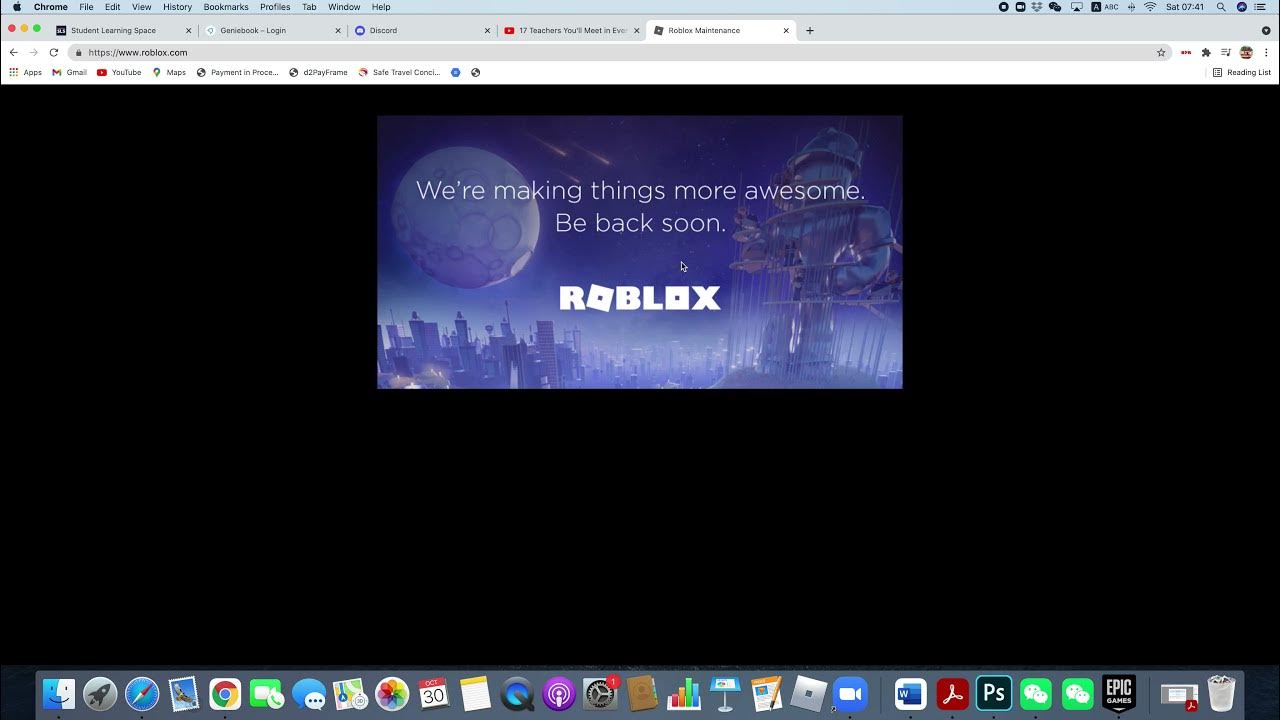Open Microsoft Word from the Dock
The image size is (1280, 720).
tap(910, 693)
